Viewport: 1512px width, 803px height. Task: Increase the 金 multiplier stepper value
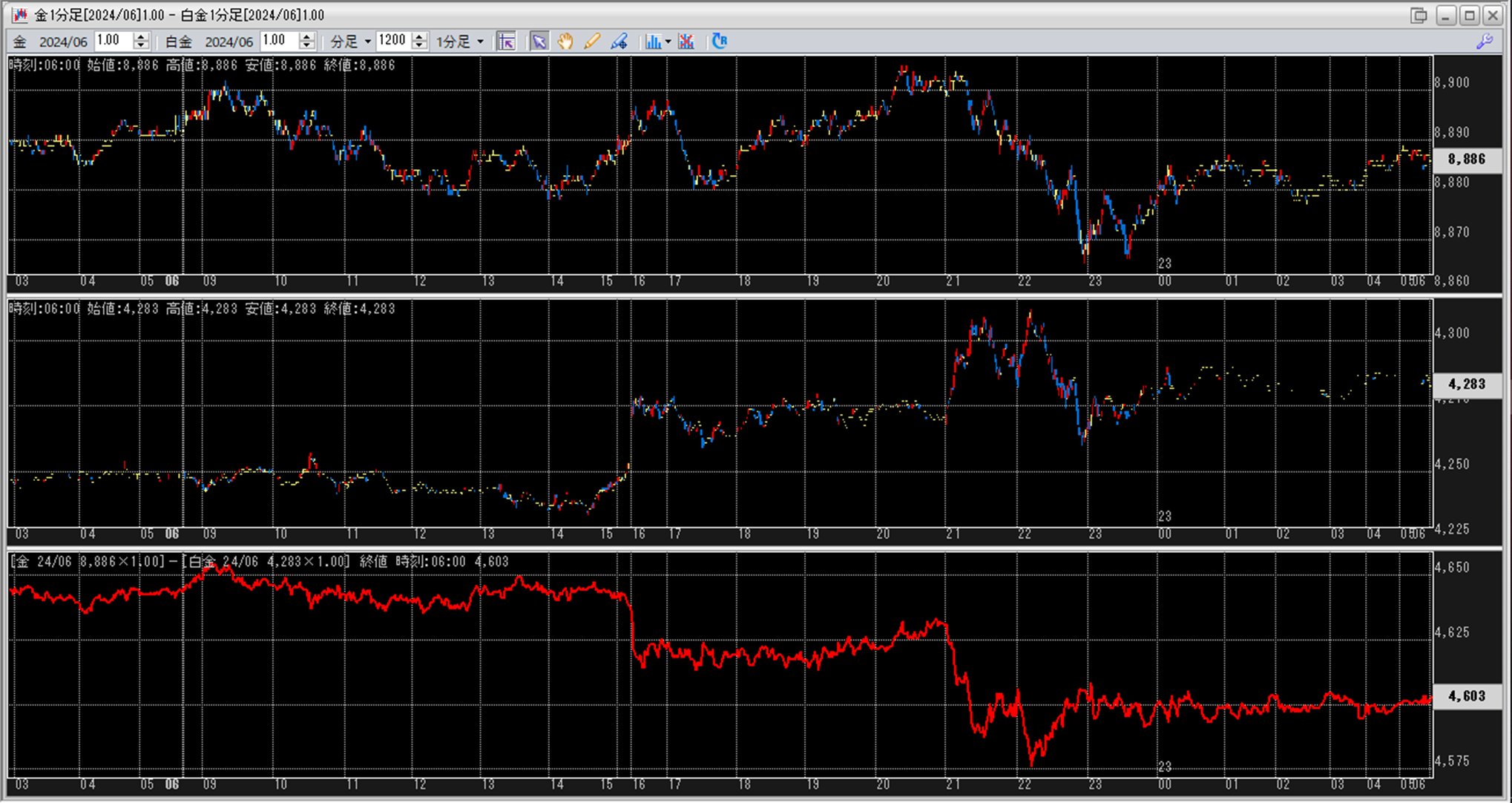tap(141, 37)
